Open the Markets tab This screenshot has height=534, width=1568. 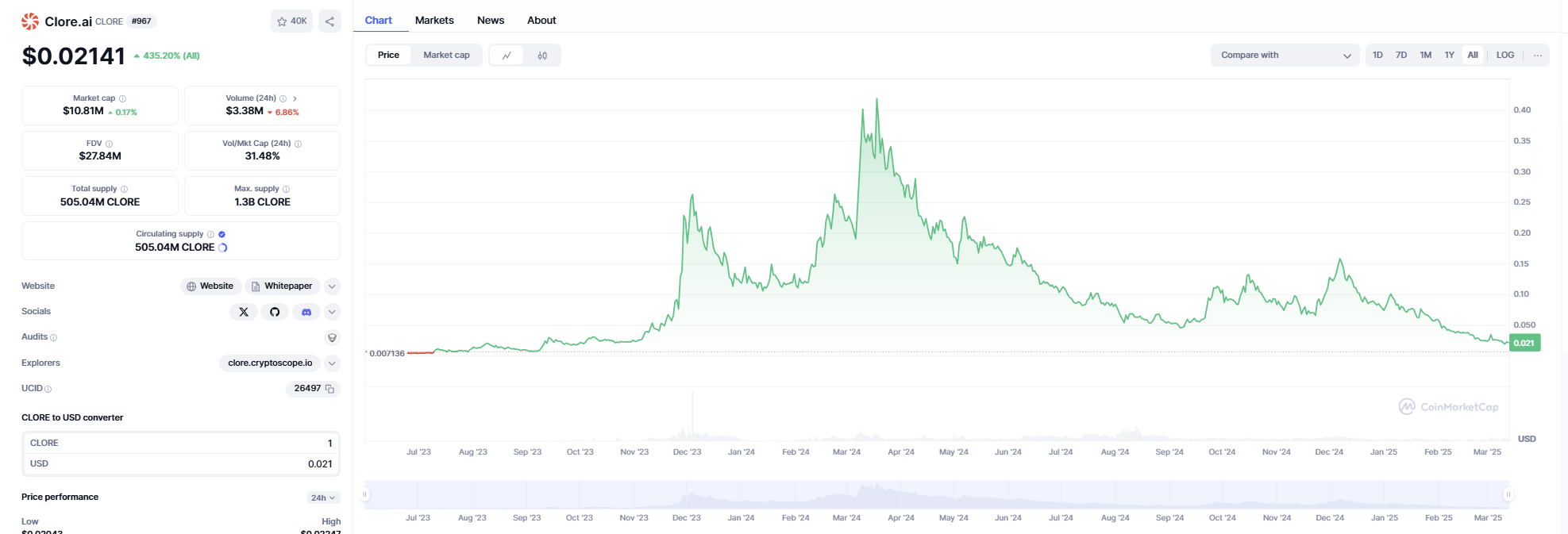[x=434, y=21]
